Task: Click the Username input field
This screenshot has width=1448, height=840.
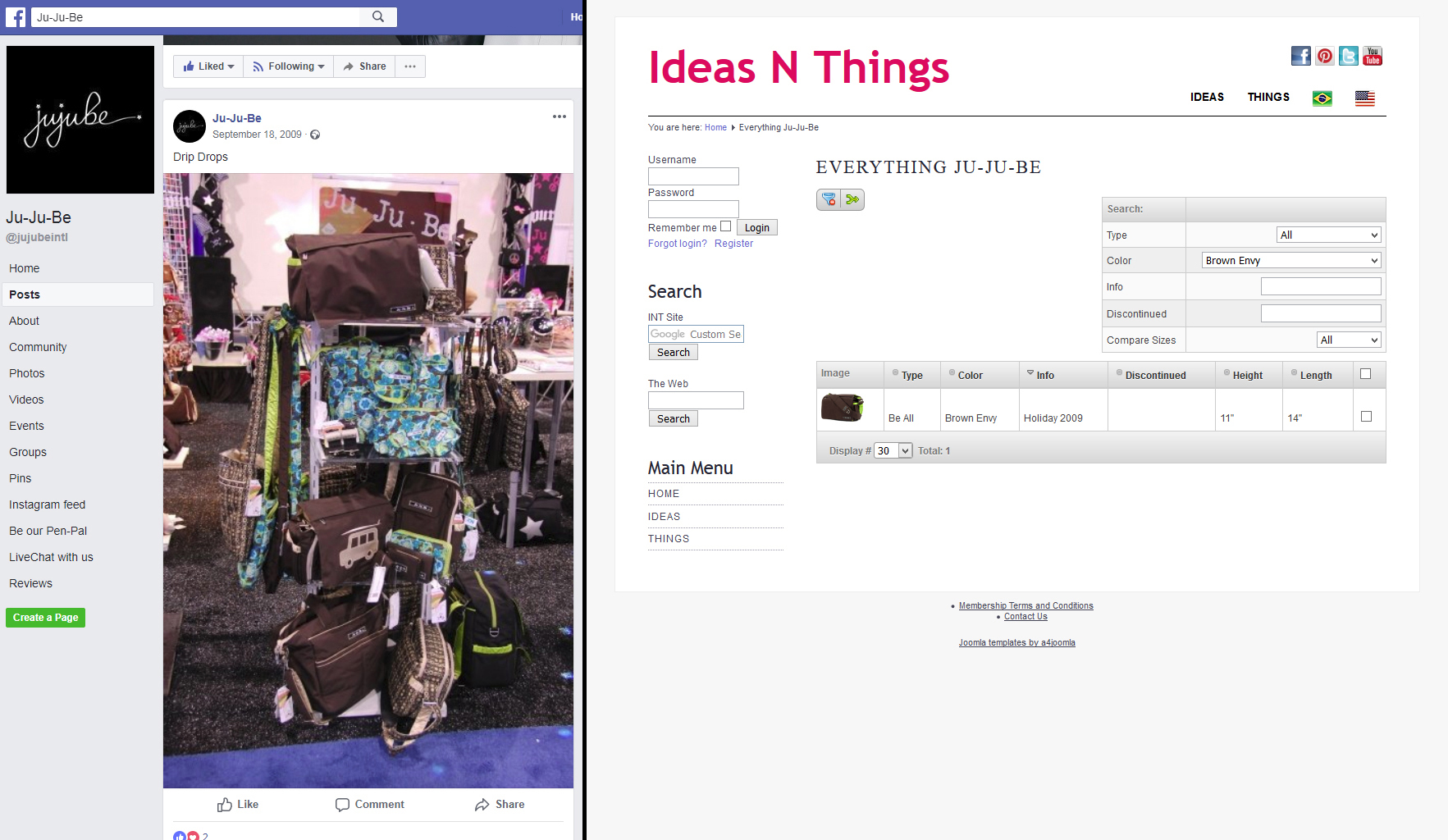Action: [x=693, y=176]
